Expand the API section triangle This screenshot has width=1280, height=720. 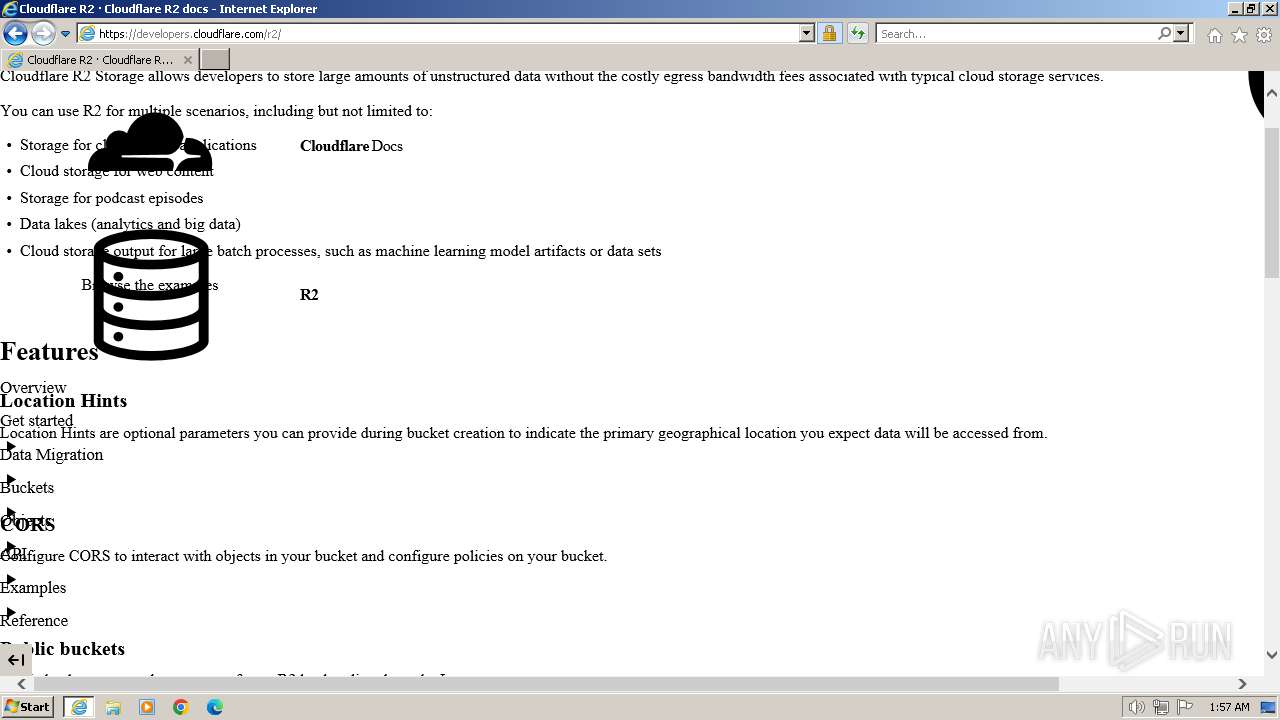10,546
